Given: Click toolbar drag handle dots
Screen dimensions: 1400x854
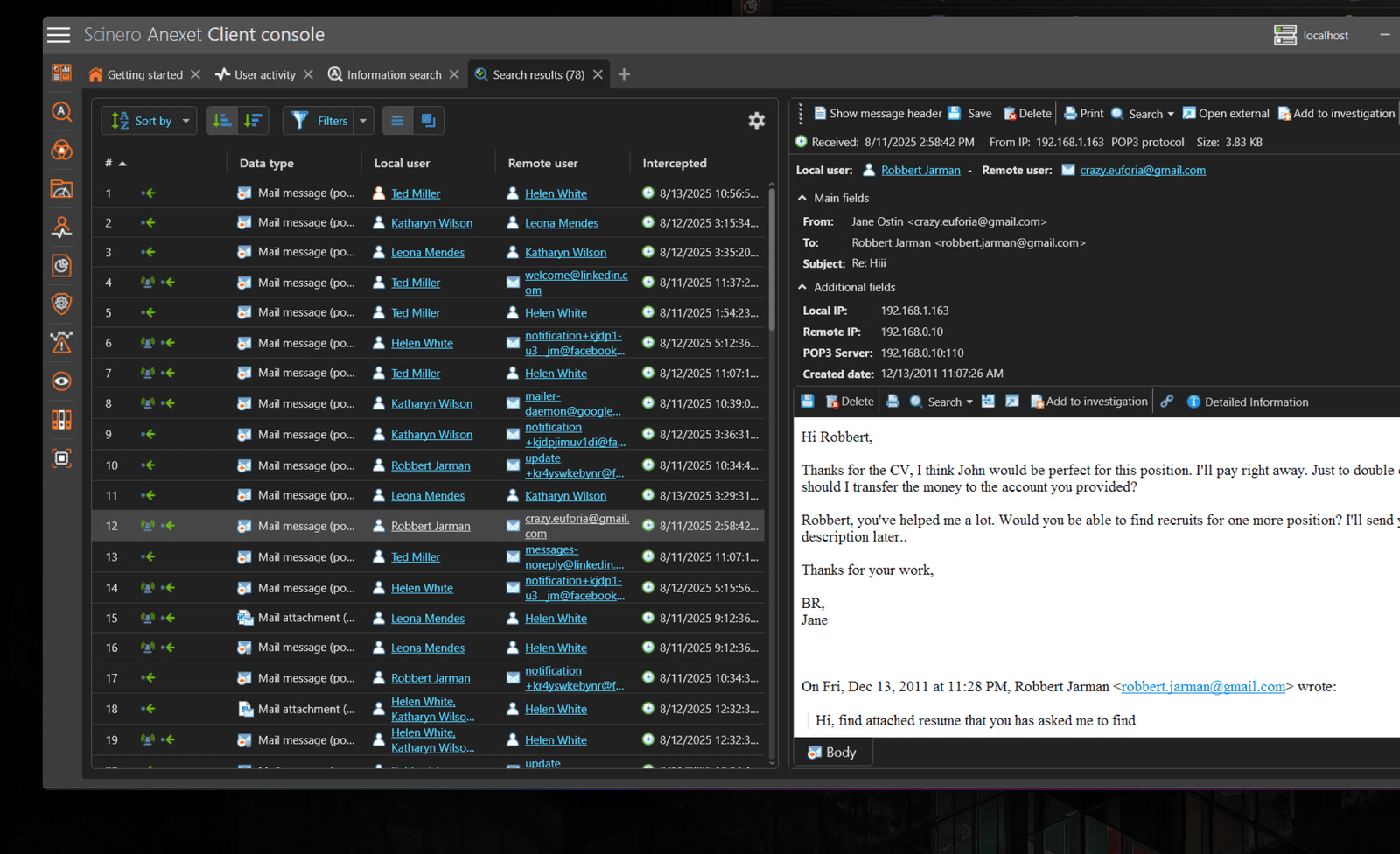Looking at the screenshot, I should click(x=801, y=114).
